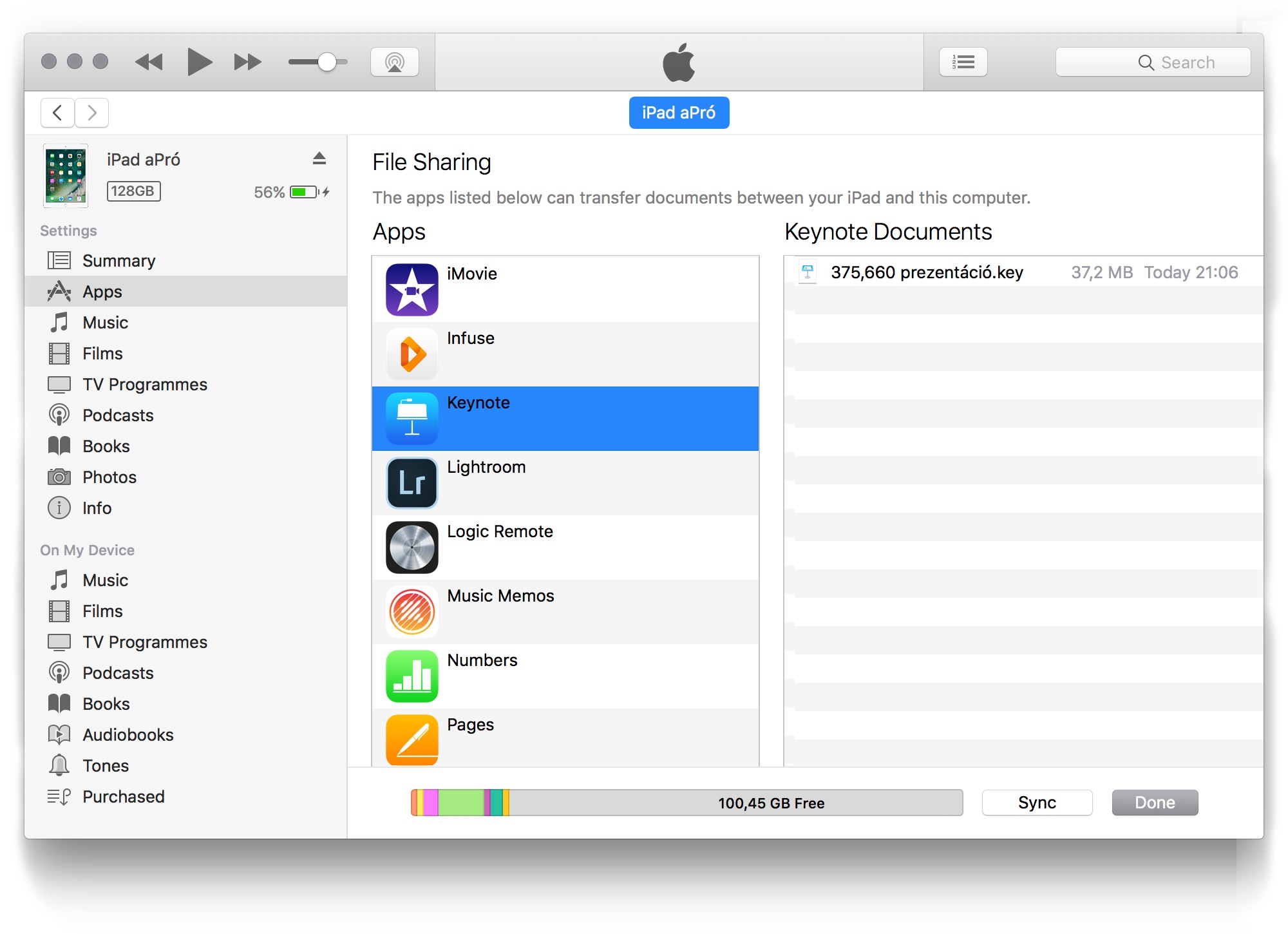Click the Today 21:06 date
This screenshot has width=1288, height=934.
(x=1191, y=272)
